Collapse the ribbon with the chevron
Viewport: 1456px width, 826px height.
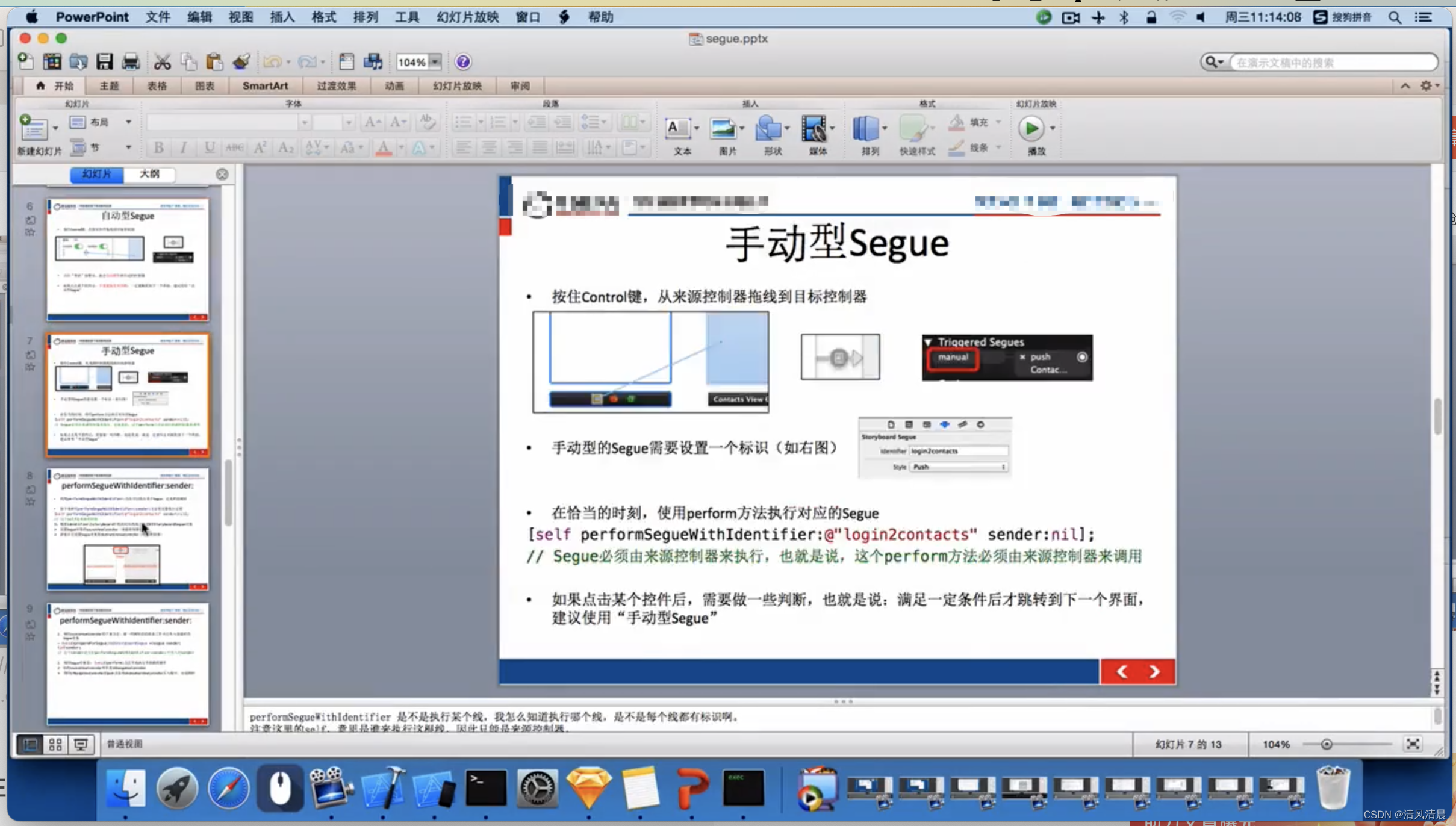coord(1405,86)
